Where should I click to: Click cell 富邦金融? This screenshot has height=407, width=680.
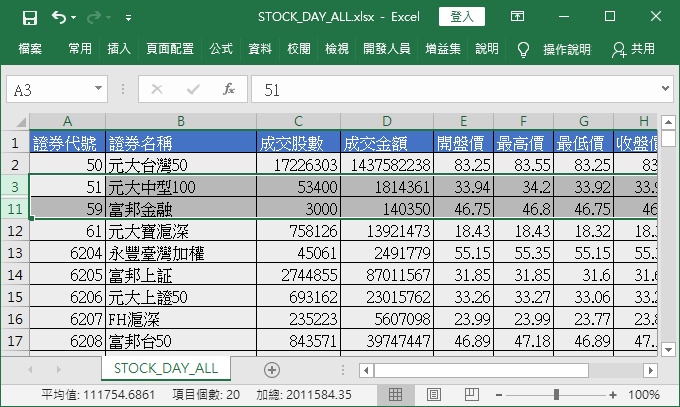(x=181, y=209)
